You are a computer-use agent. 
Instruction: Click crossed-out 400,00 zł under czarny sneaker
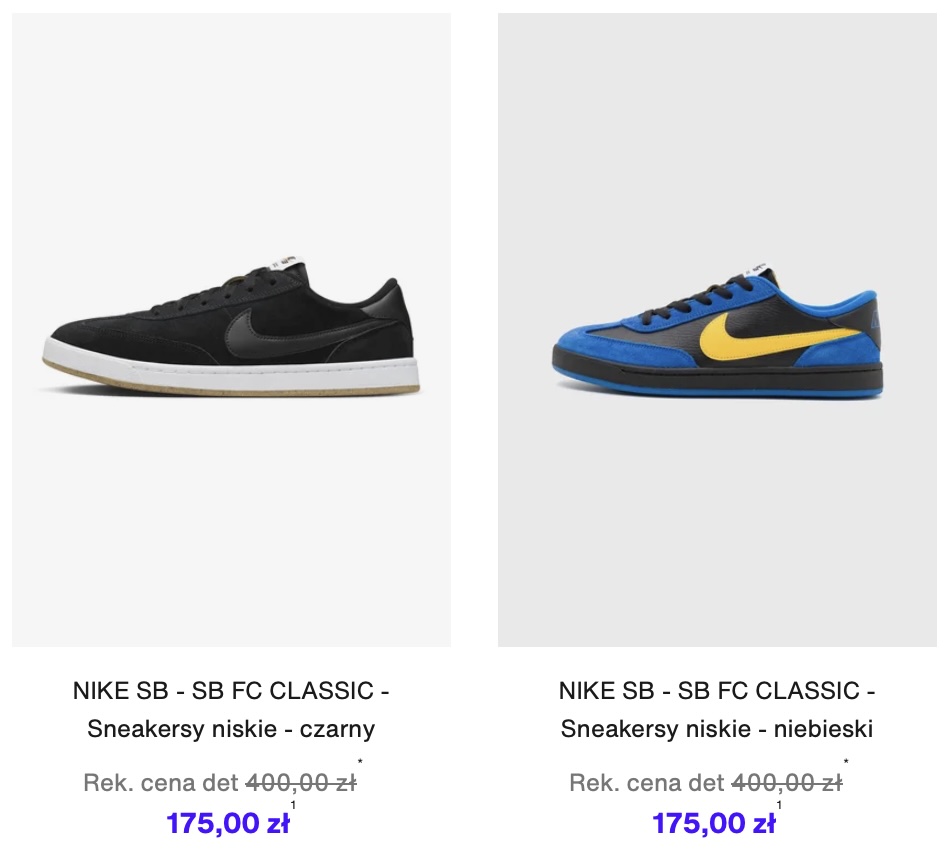click(301, 783)
